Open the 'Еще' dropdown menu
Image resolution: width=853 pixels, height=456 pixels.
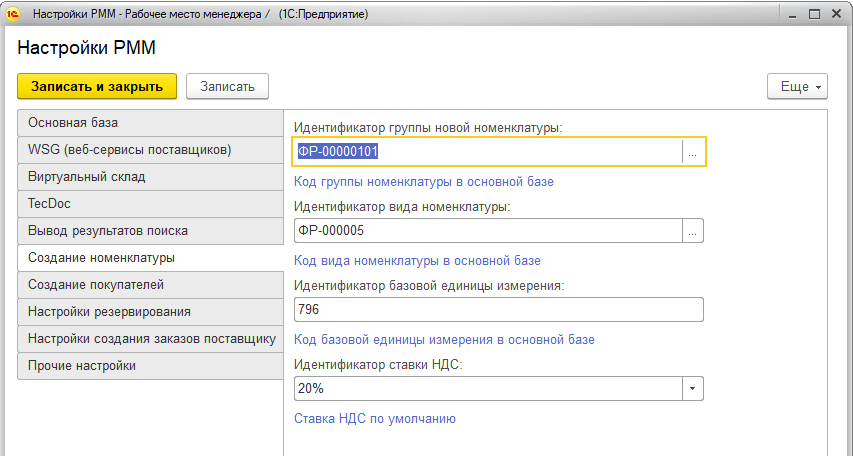(x=797, y=87)
